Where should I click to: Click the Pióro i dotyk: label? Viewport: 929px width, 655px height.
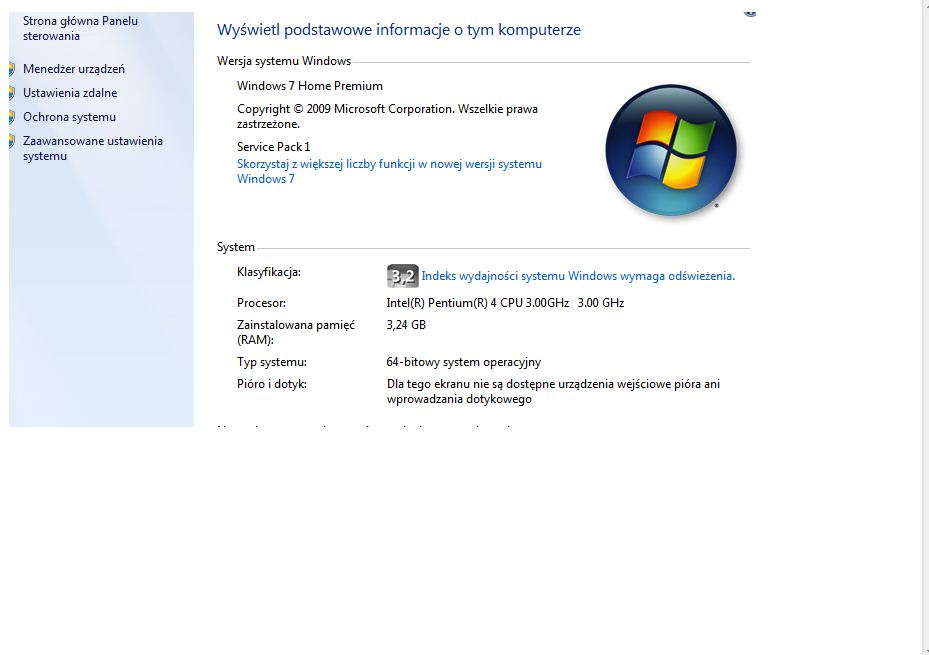pyautogui.click(x=272, y=384)
